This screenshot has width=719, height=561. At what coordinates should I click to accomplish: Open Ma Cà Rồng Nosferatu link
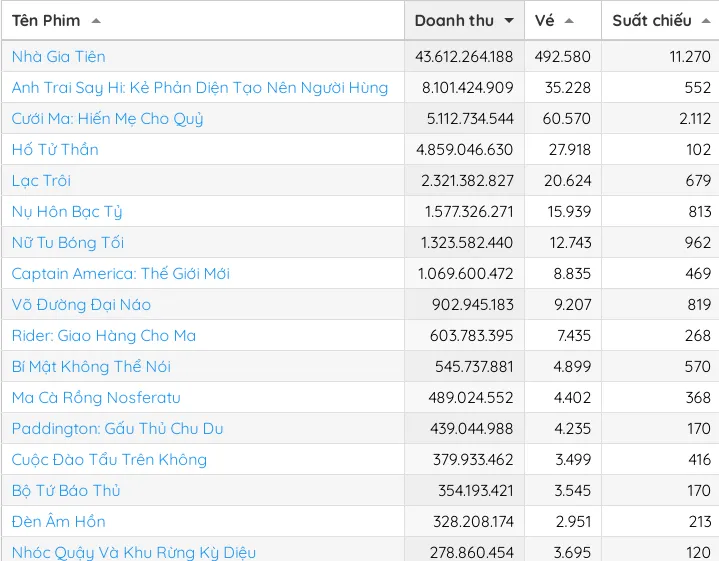click(96, 398)
